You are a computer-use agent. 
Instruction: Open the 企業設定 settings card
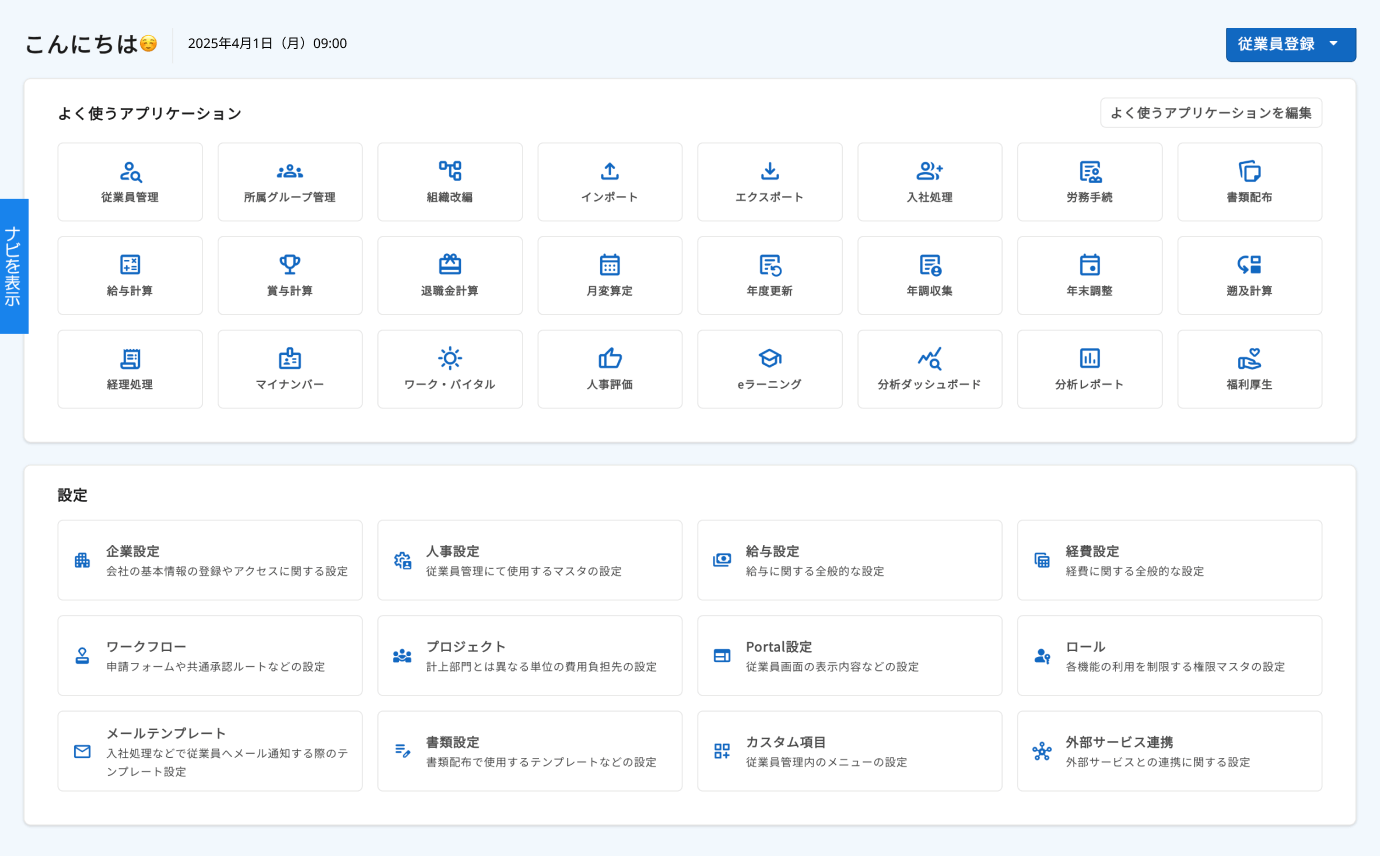(210, 560)
